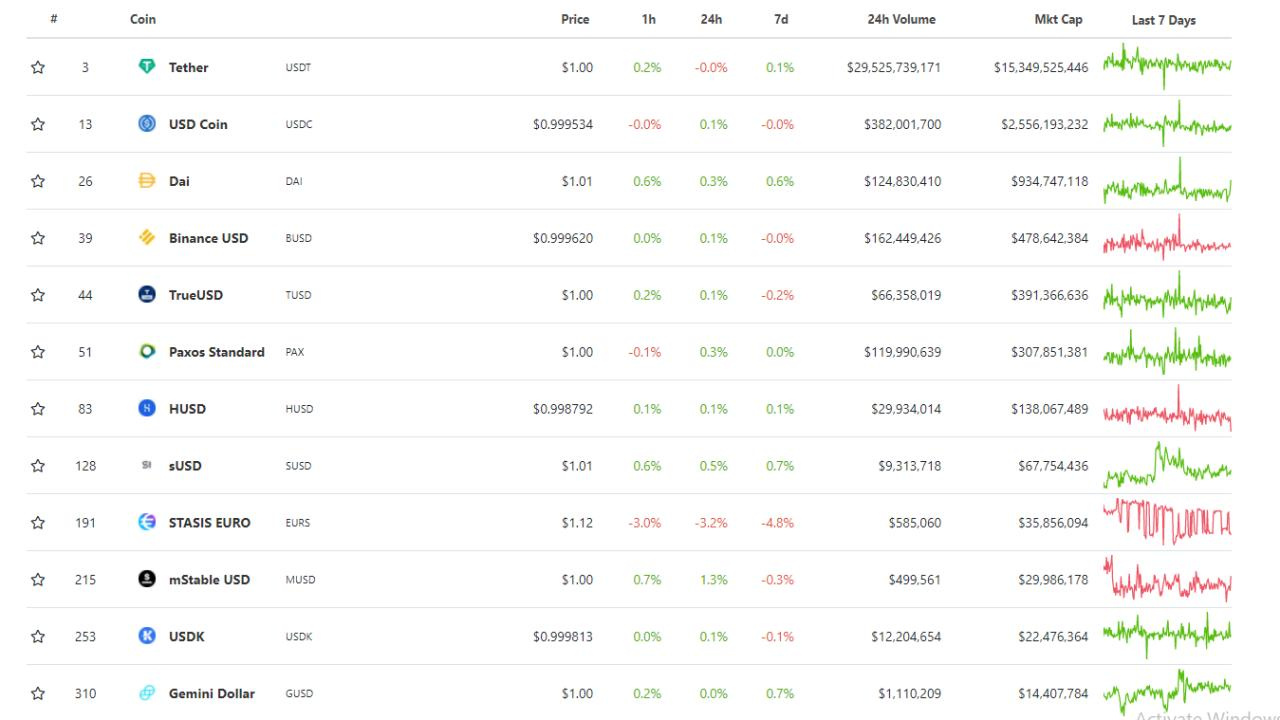The width and height of the screenshot is (1280, 720).
Task: Sort by the Coin column header
Action: [x=143, y=19]
